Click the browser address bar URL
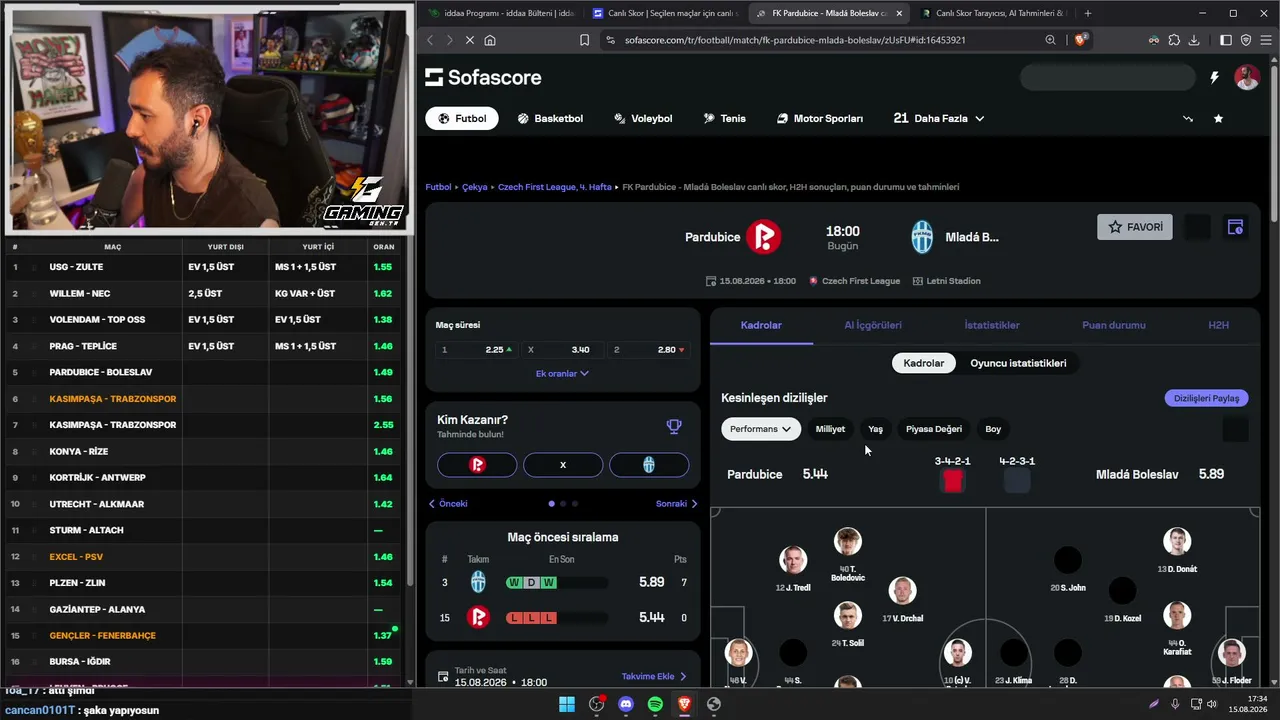 (x=795, y=40)
